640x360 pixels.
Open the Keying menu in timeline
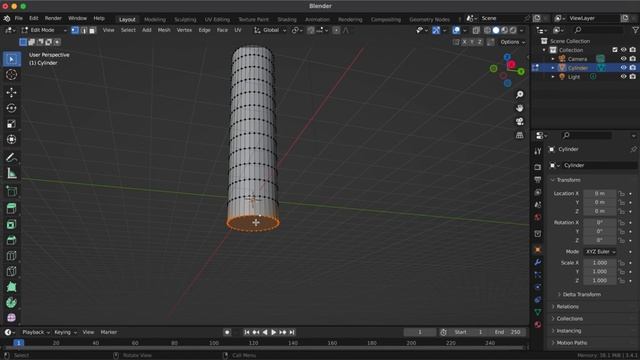[65, 332]
